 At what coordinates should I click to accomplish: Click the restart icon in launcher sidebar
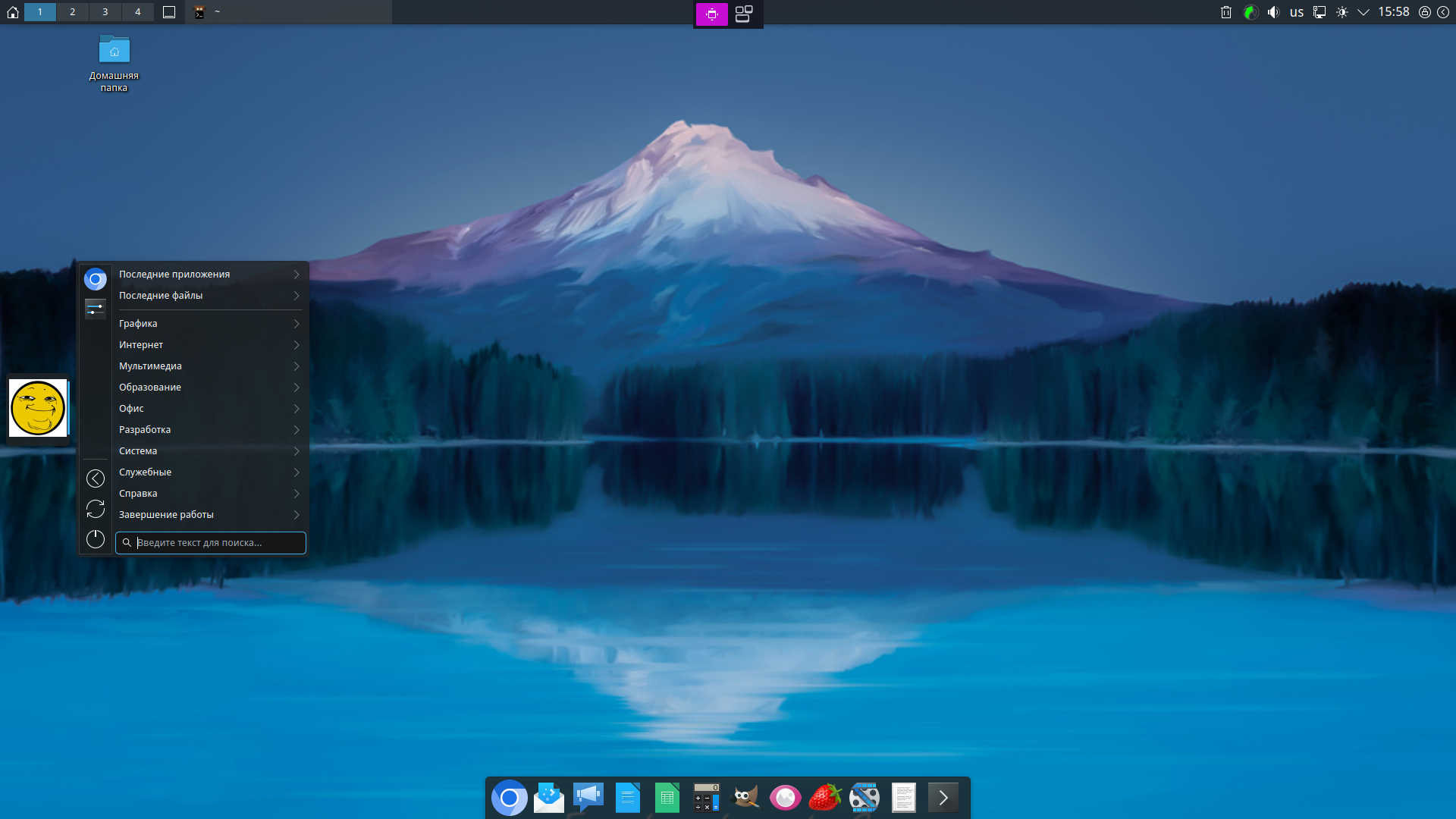(96, 509)
